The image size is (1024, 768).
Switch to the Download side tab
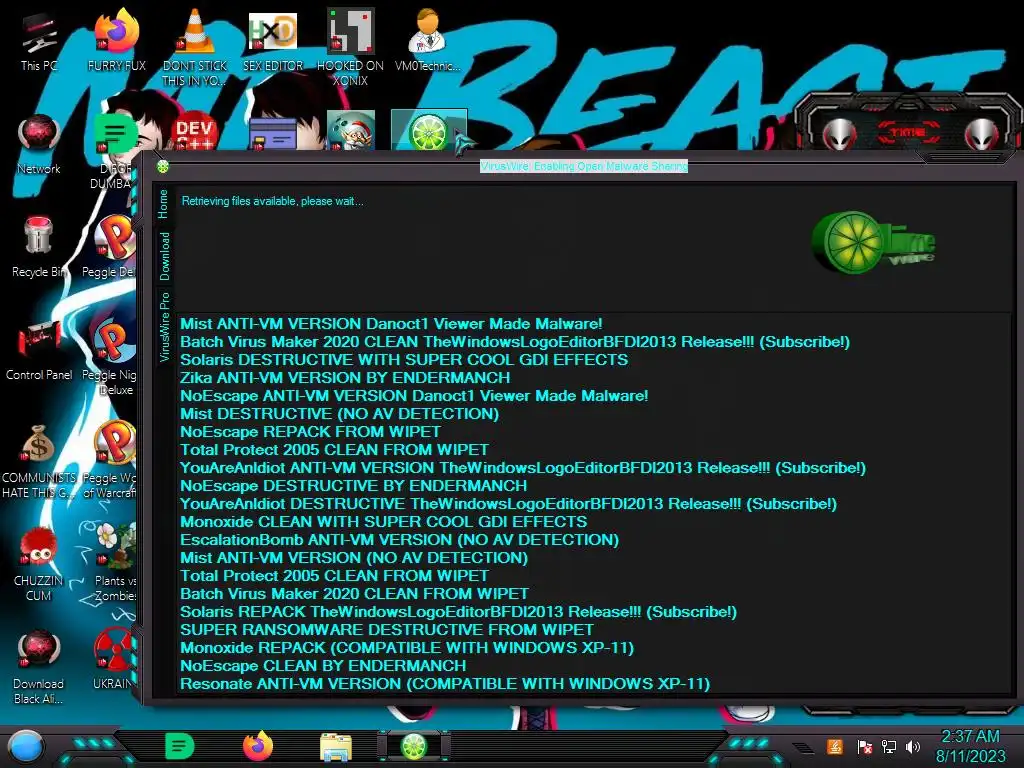(165, 256)
